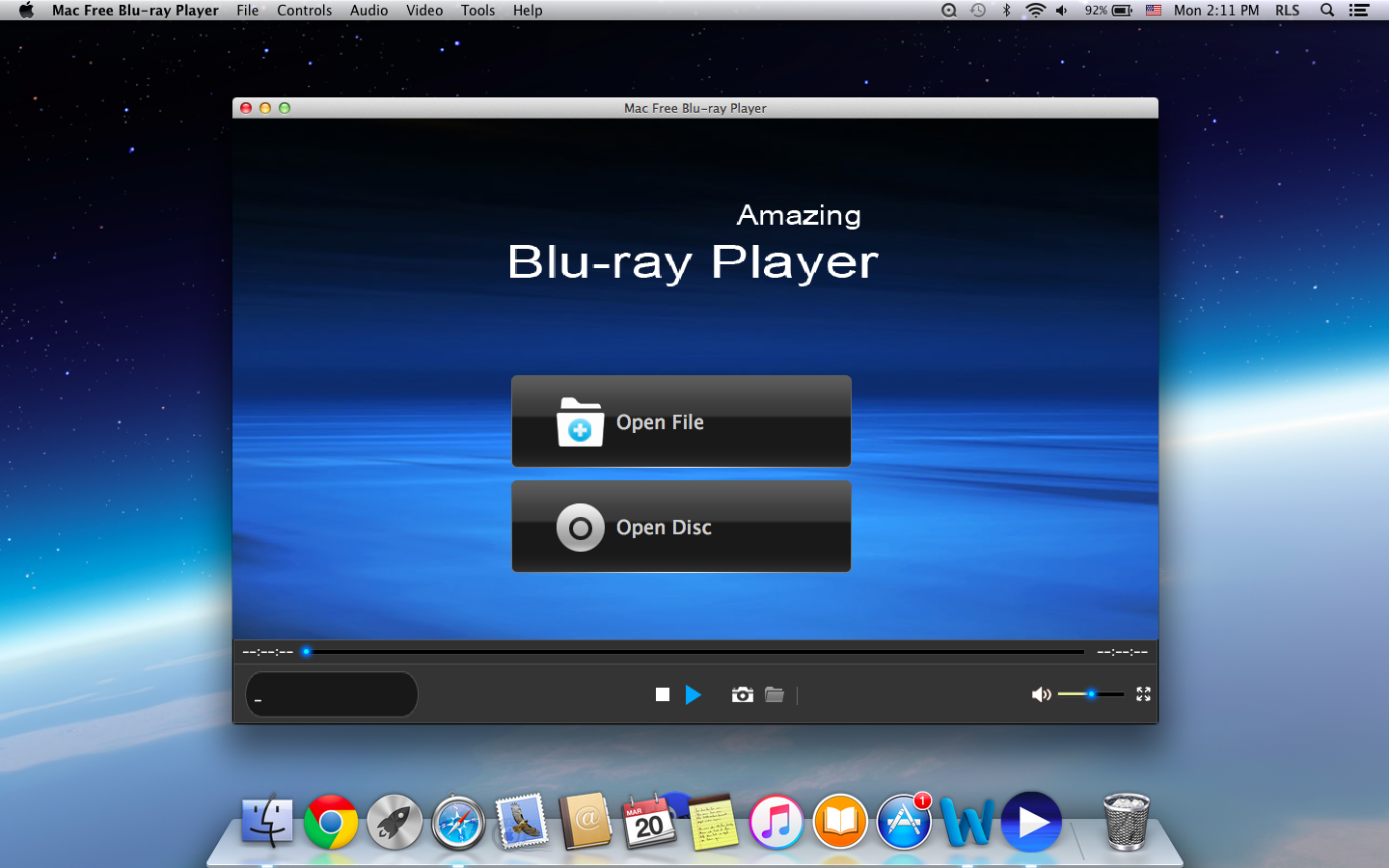Open Launchpad rocket icon in Dock
1389x868 pixels.
coord(395,822)
